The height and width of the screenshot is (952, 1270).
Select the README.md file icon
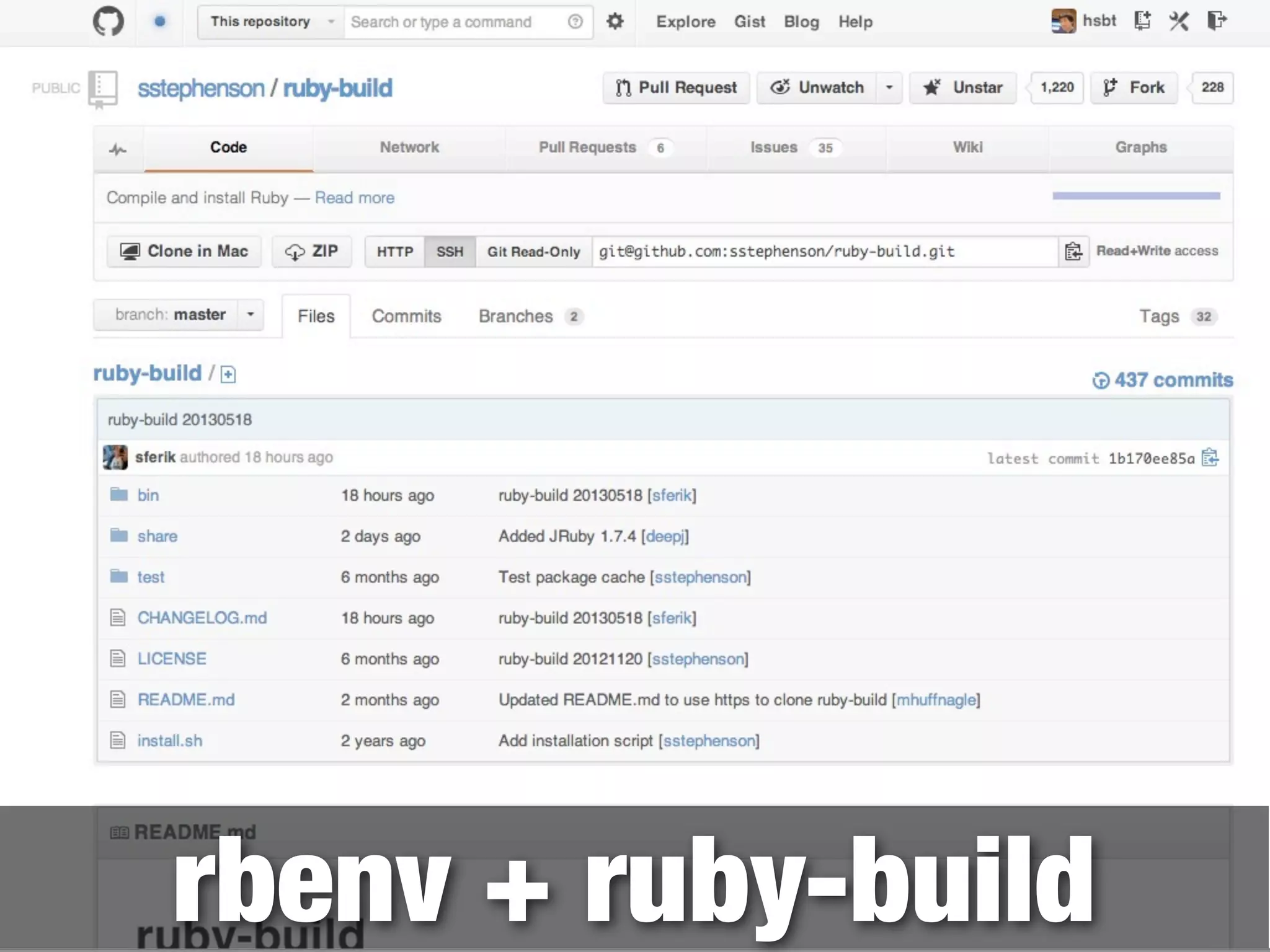[x=118, y=699]
